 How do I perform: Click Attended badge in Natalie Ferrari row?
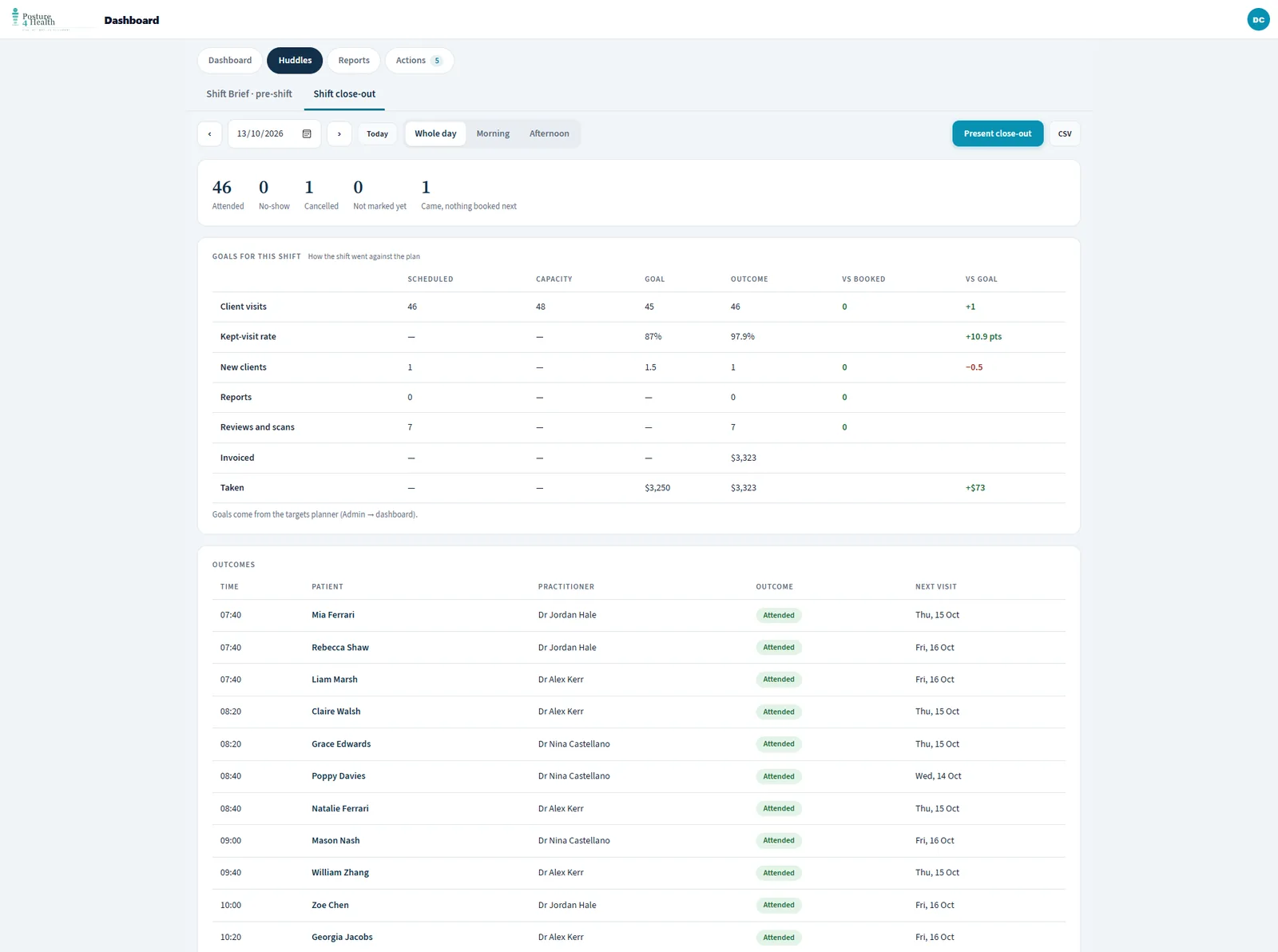[779, 809]
